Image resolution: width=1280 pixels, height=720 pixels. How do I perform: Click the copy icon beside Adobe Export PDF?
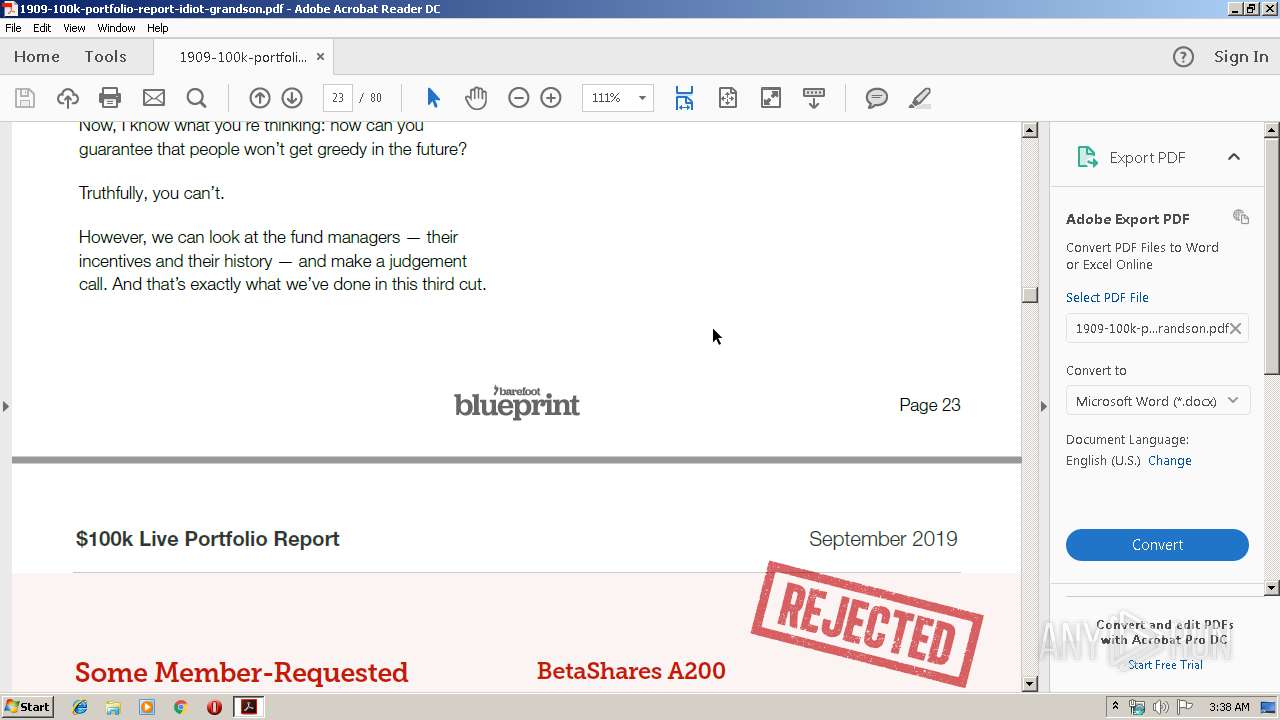coord(1241,217)
